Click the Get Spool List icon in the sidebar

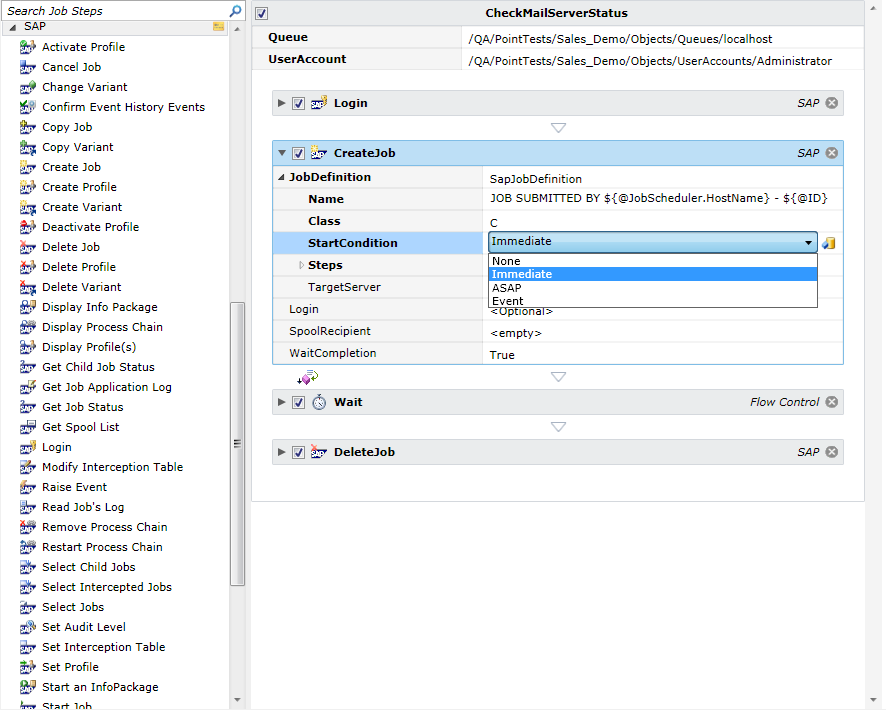[x=28, y=427]
